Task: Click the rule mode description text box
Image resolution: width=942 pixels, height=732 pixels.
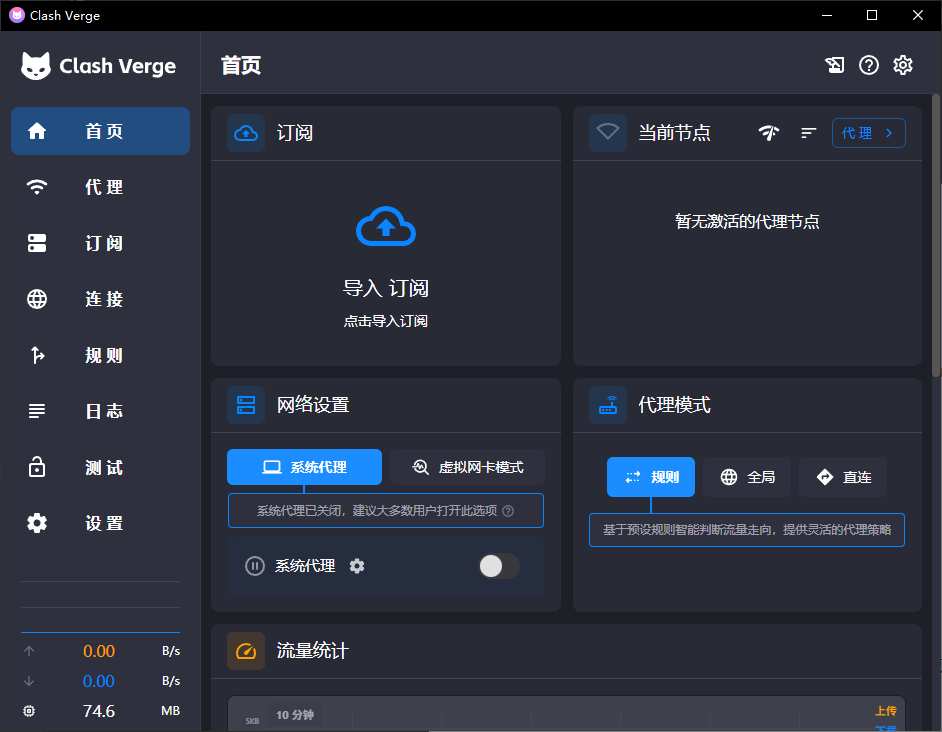Action: pos(747,529)
